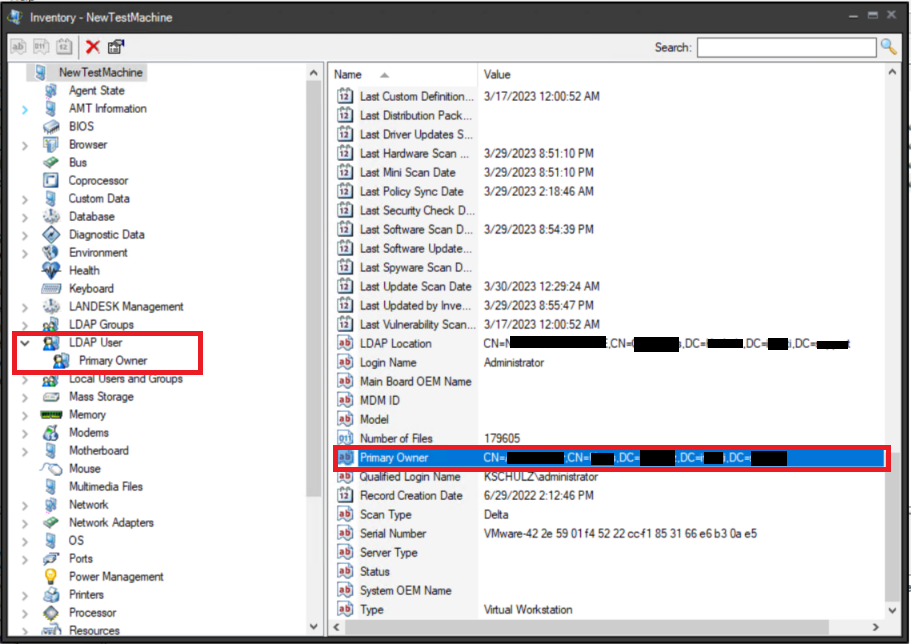Click the calendar '12' date filter icon

tap(64, 46)
